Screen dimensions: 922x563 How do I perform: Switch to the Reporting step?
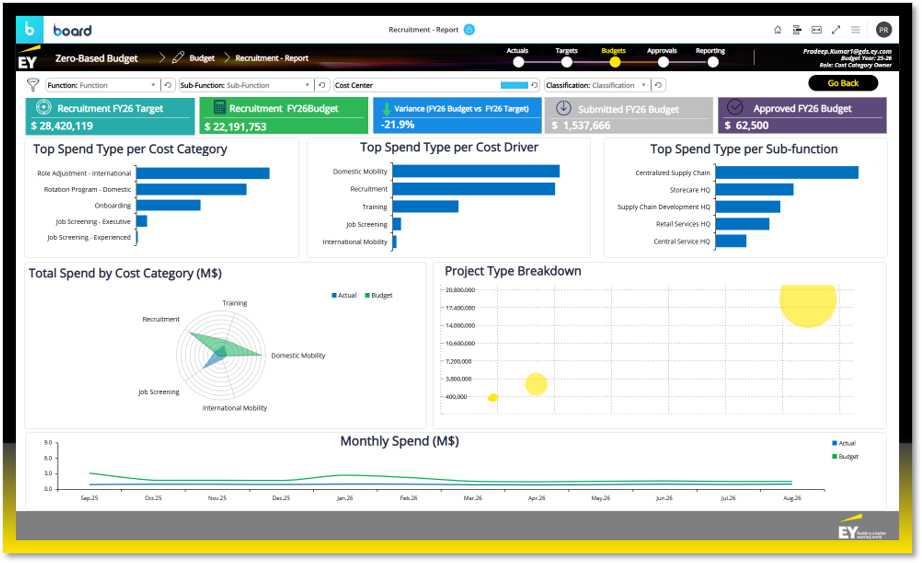coord(712,61)
